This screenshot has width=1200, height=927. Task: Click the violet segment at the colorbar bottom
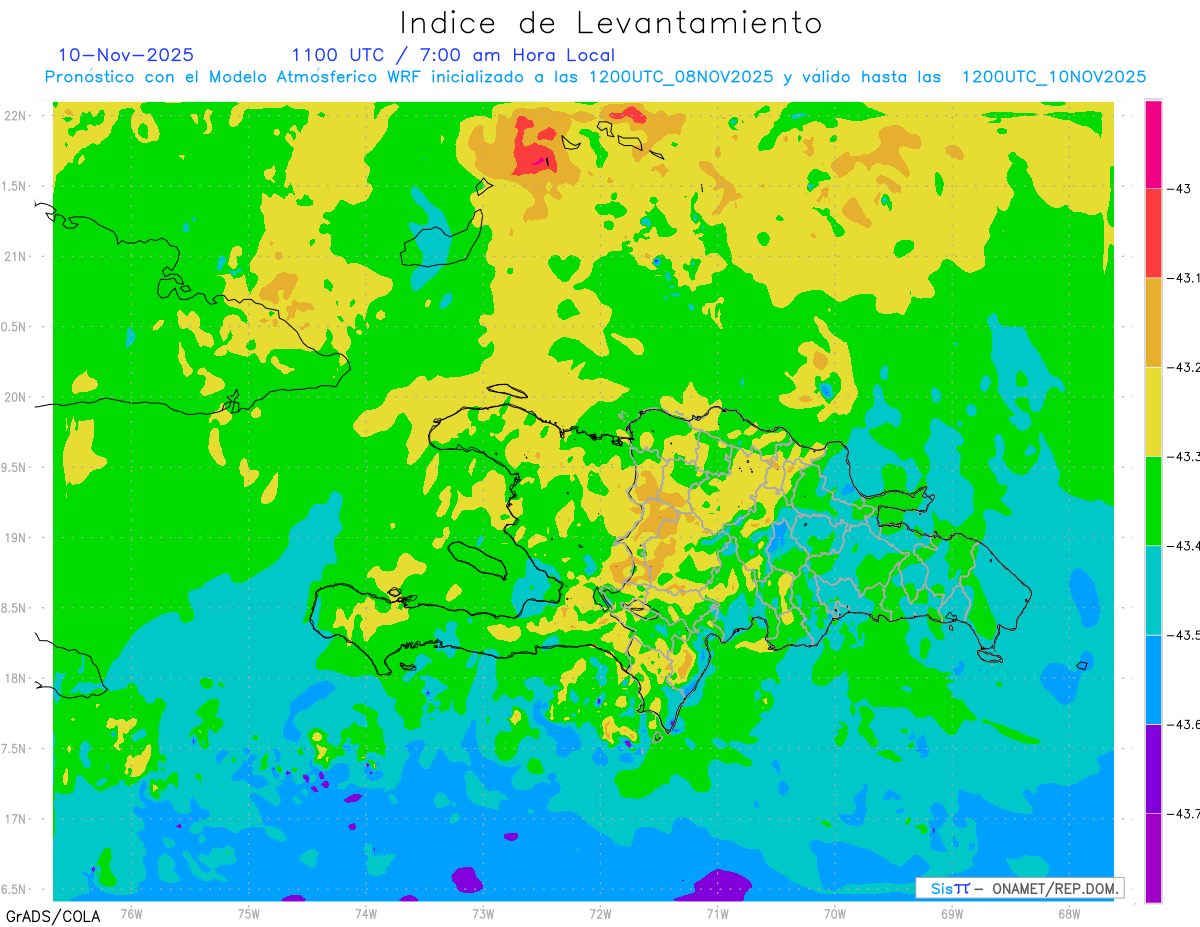click(1153, 858)
